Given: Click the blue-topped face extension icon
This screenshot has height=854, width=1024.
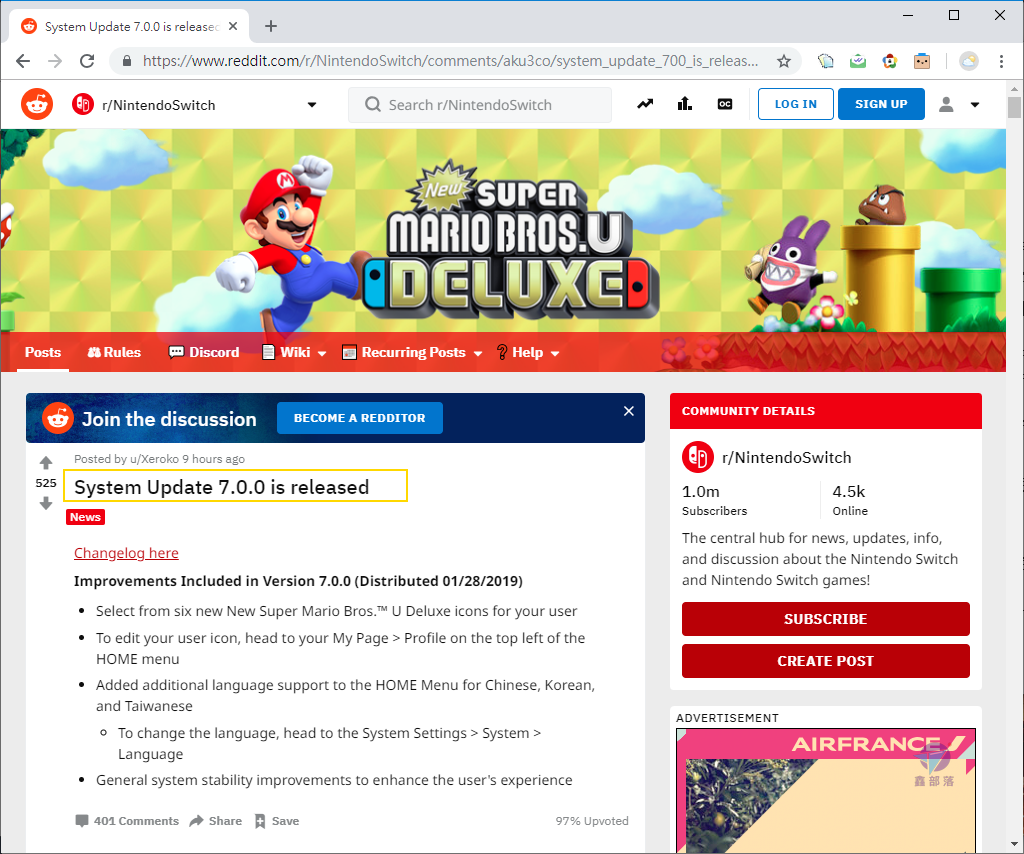Looking at the screenshot, I should coord(921,61).
